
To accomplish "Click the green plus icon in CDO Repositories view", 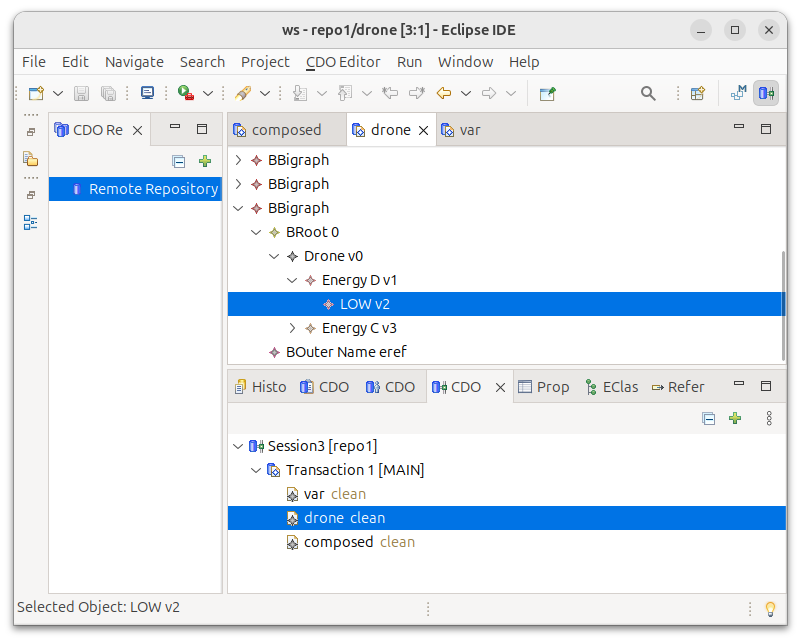I will tap(205, 161).
